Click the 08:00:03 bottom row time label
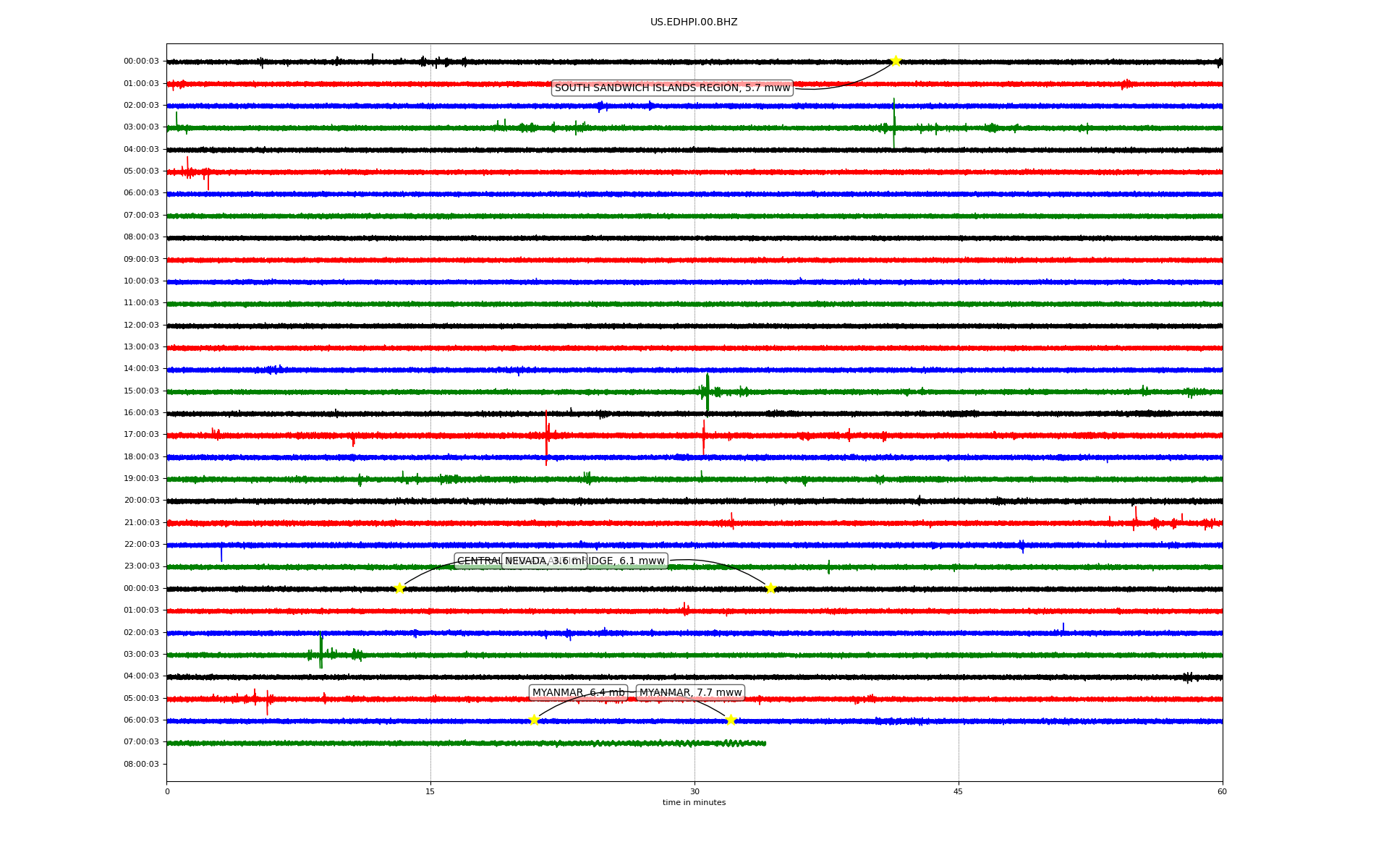1389x868 pixels. coord(141,765)
